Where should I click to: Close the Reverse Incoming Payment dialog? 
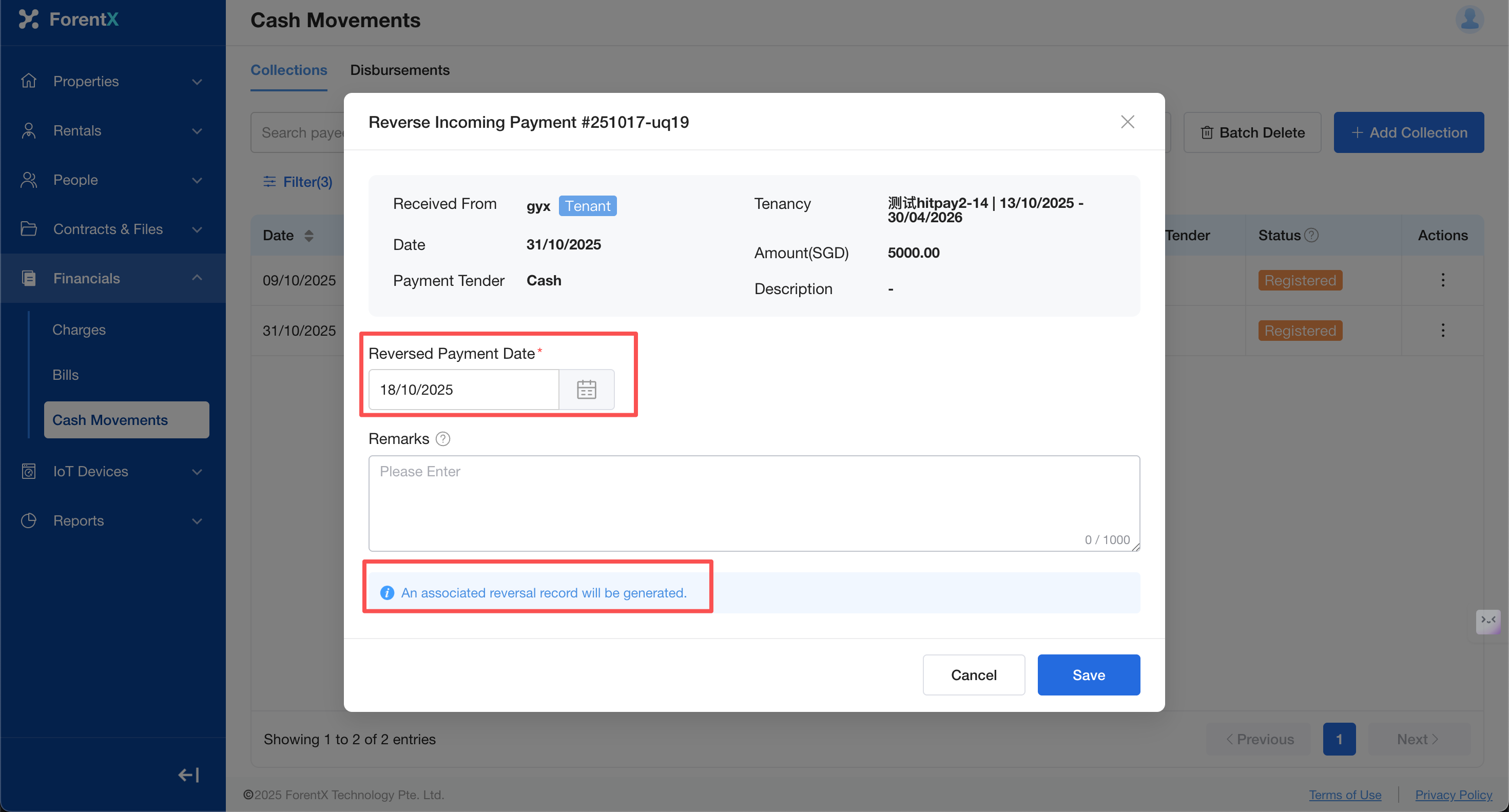[1127, 122]
